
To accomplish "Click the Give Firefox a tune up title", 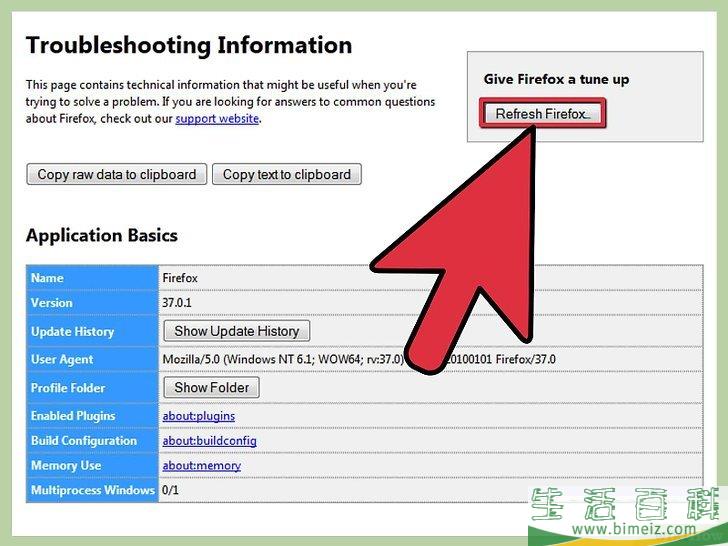I will click(556, 79).
